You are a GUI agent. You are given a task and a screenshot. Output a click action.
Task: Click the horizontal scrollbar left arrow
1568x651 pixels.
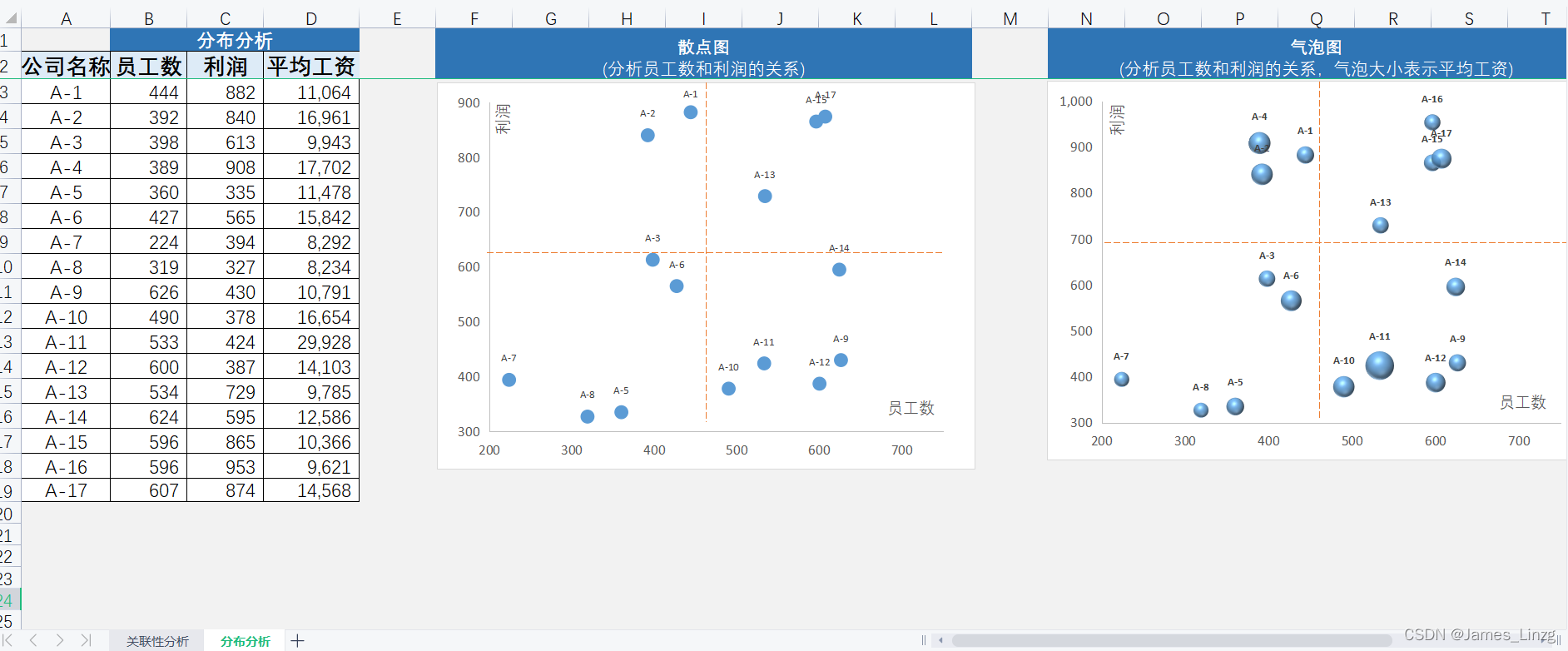click(x=940, y=640)
